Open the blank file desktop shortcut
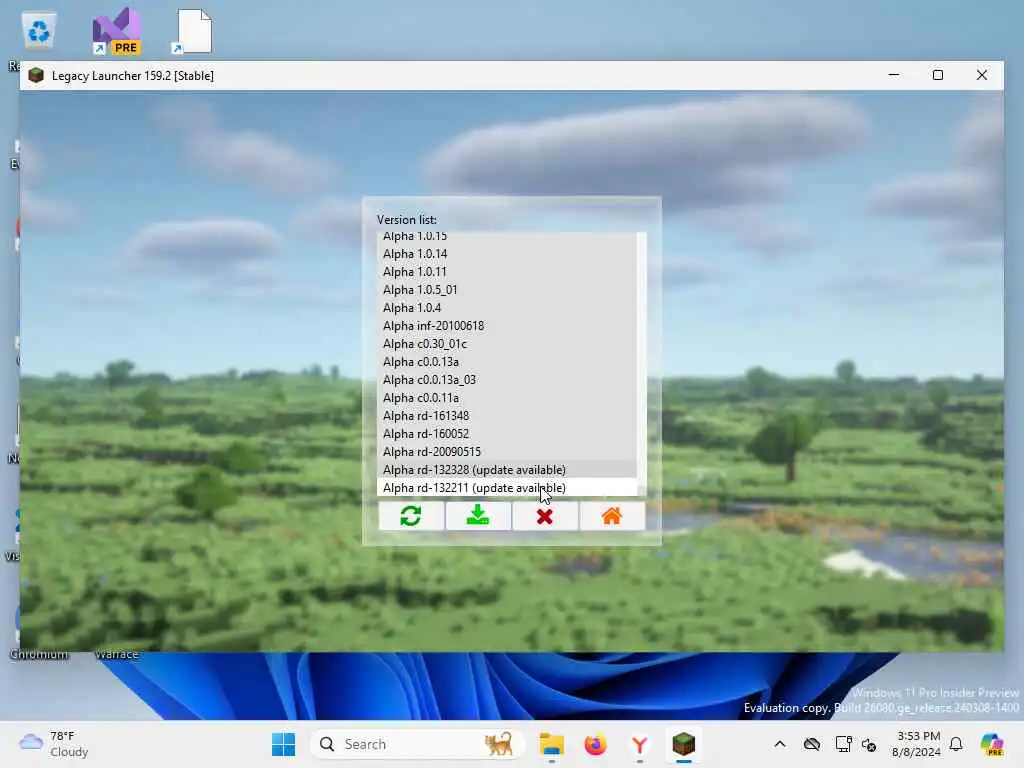The width and height of the screenshot is (1024, 768). click(193, 31)
